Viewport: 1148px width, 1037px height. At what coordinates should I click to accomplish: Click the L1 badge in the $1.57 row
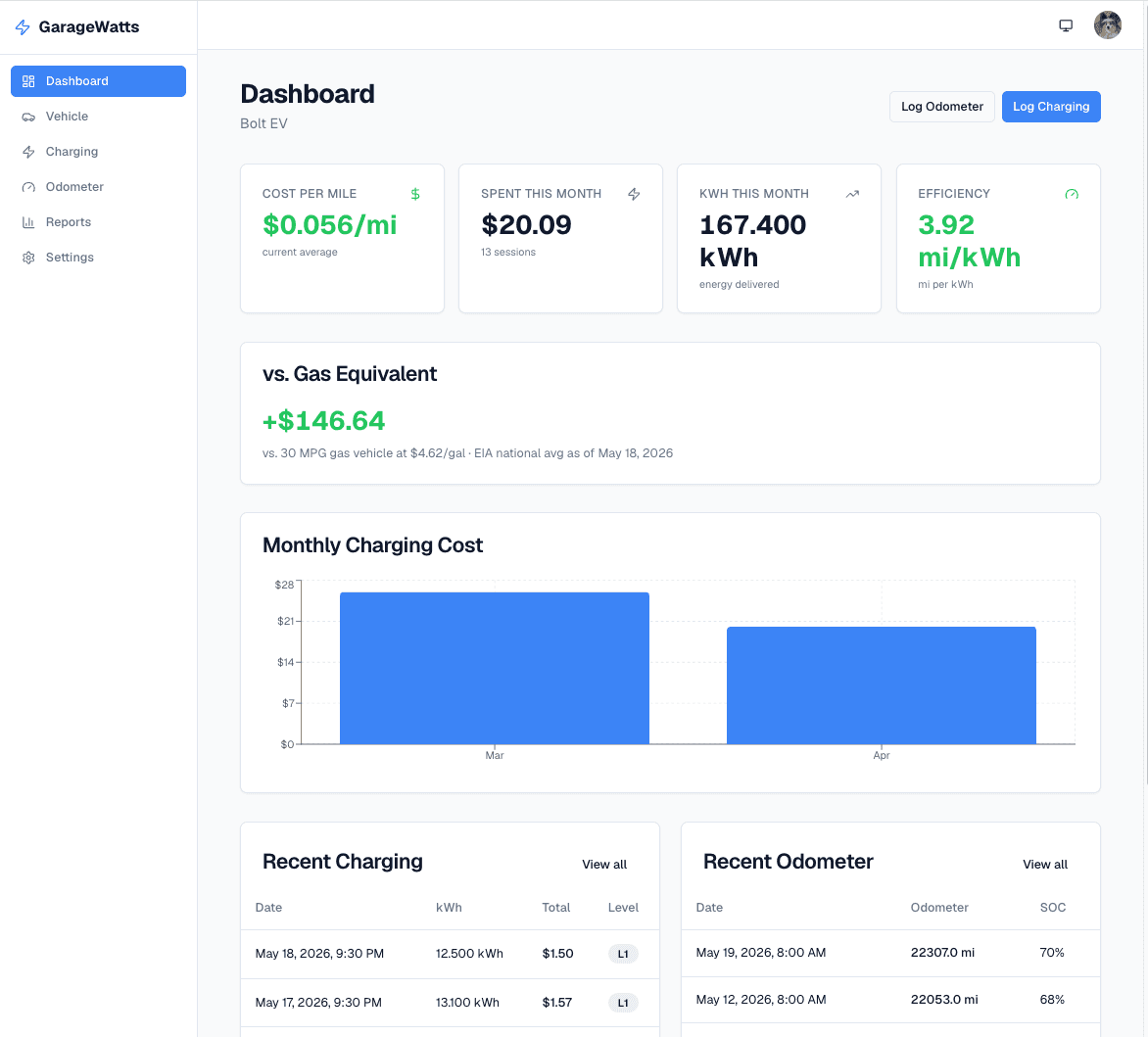[622, 1003]
